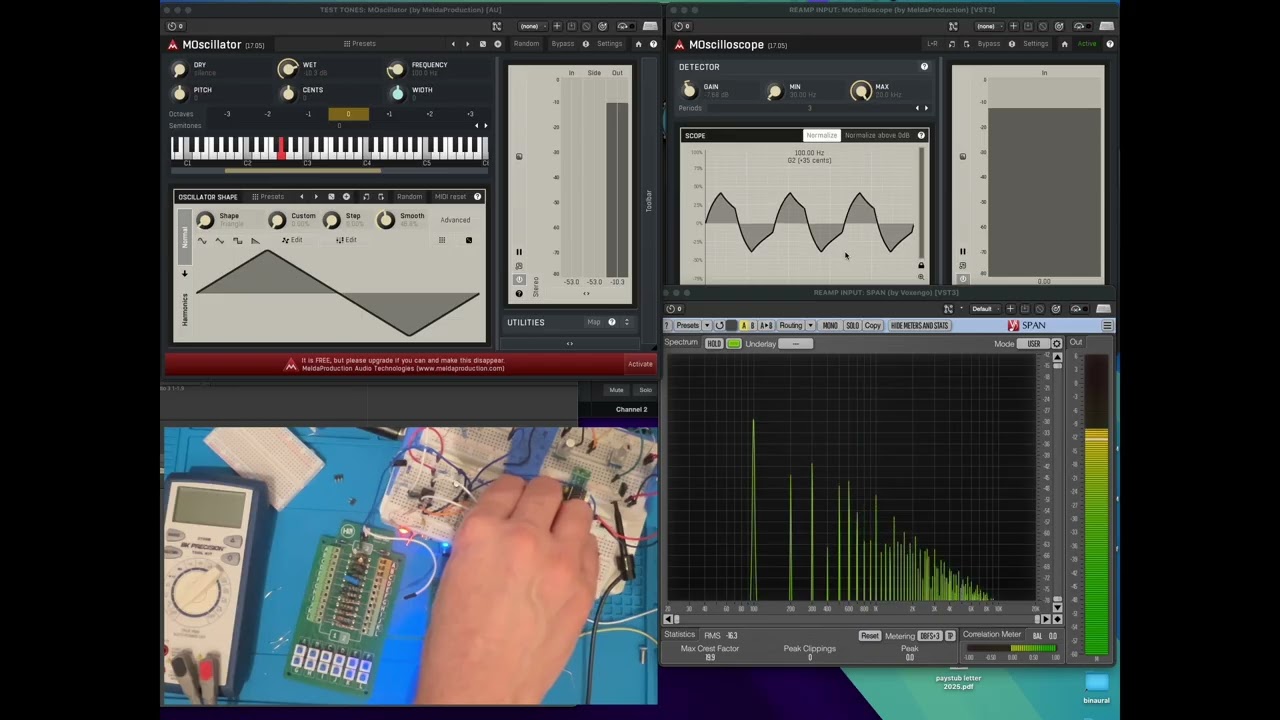
Task: Switch to Normal tab in Oscillator Shape
Action: click(185, 236)
